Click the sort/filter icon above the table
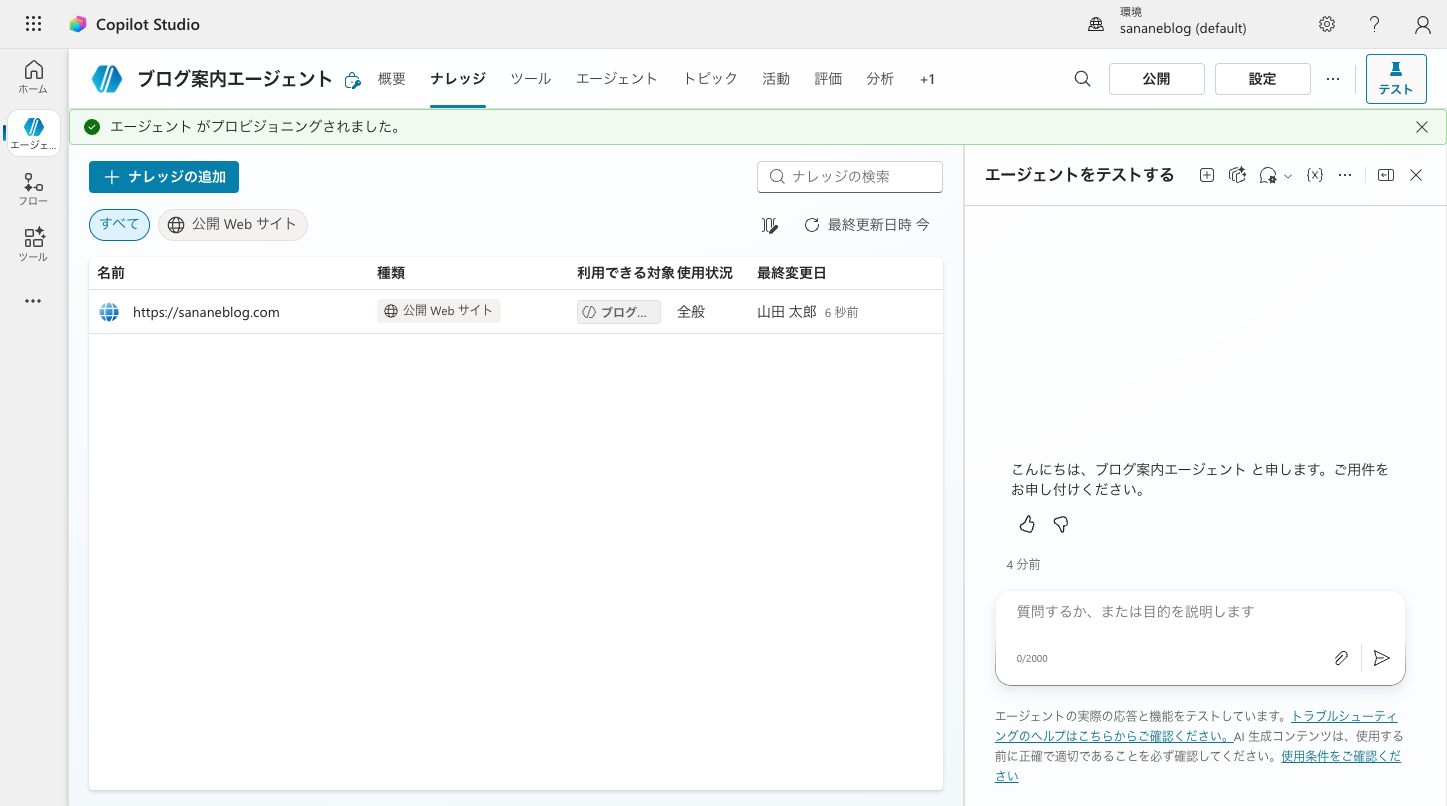Image resolution: width=1447 pixels, height=806 pixels. point(769,225)
